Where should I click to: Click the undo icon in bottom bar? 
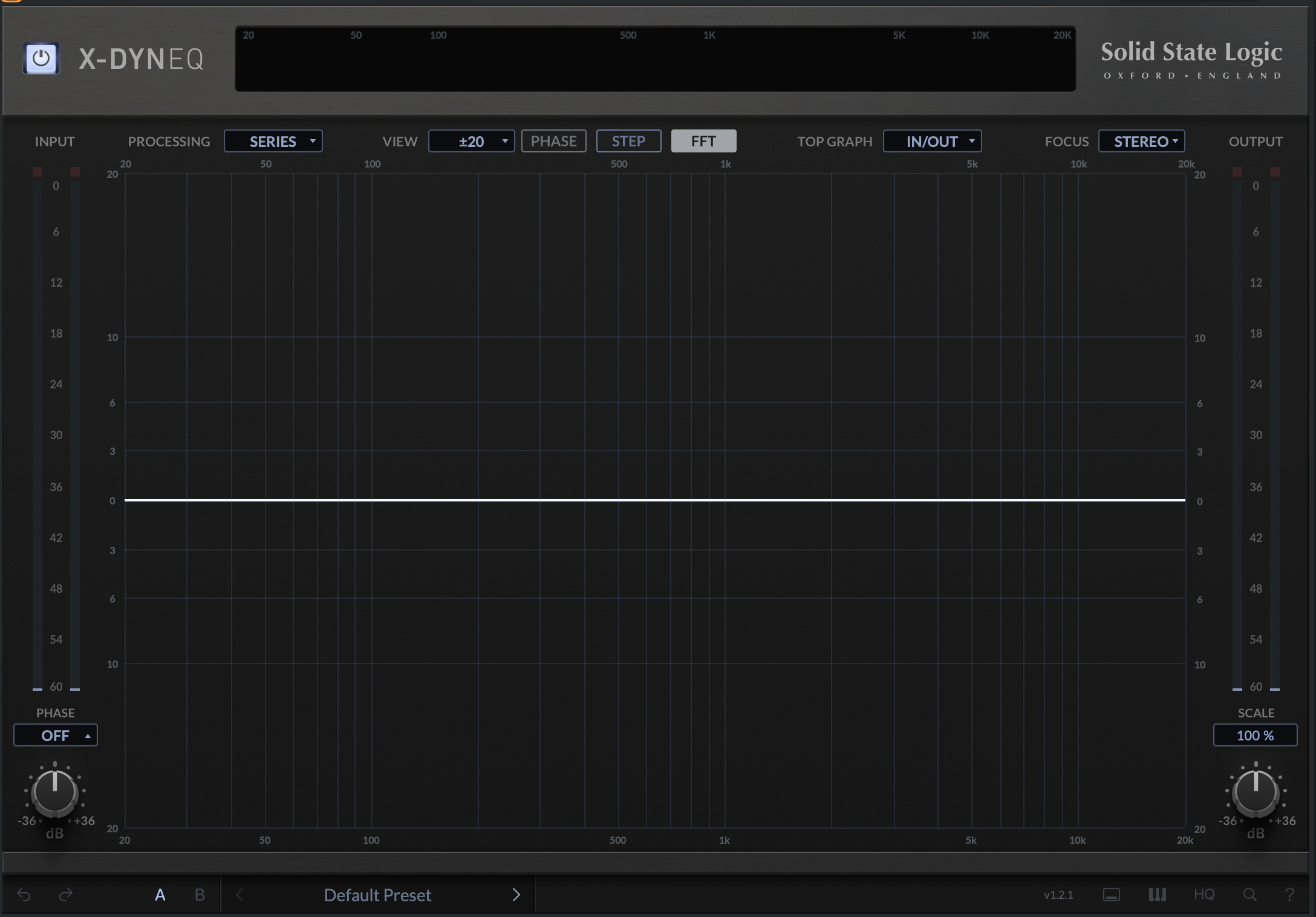[23, 895]
